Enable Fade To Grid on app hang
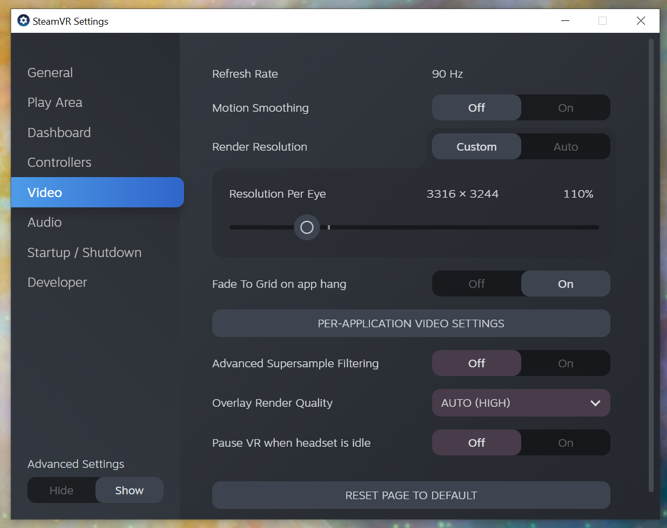Screen dimensions: 667x528 pyautogui.click(x=565, y=284)
